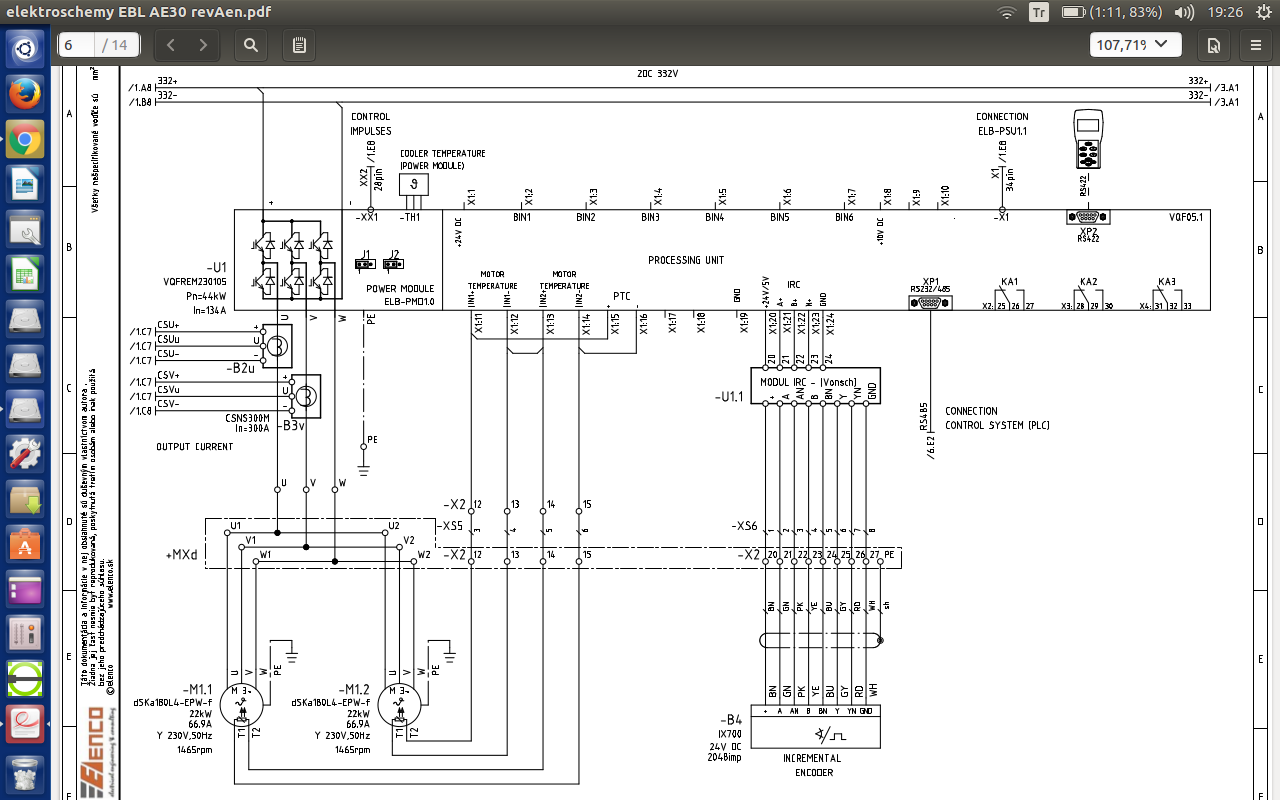This screenshot has width=1280, height=800.
Task: Go to the previous page arrow
Action: point(171,45)
